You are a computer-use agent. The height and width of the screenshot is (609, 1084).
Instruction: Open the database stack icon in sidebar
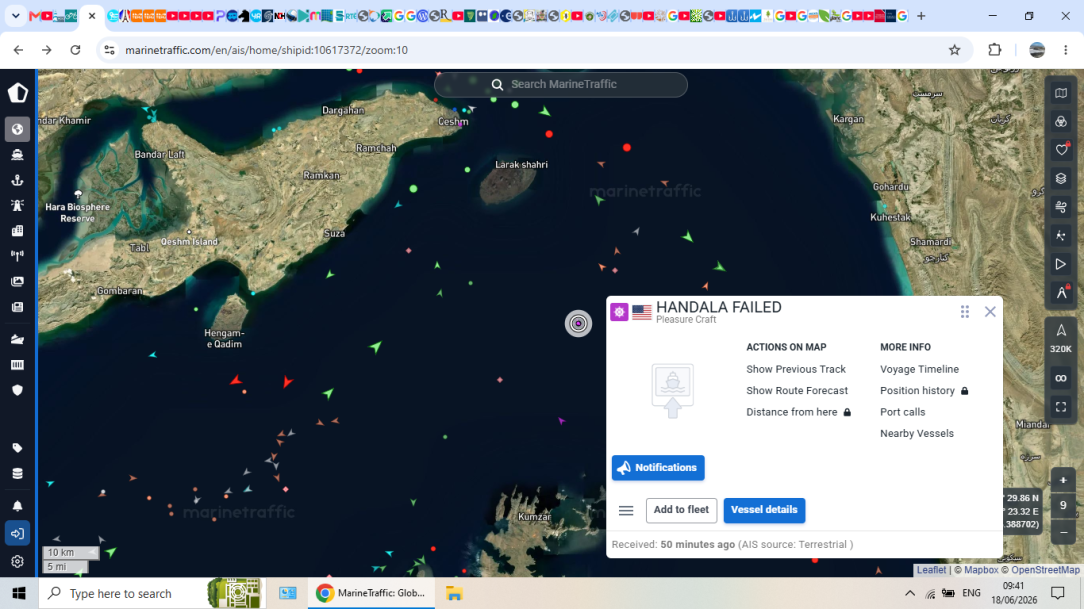coord(17,474)
